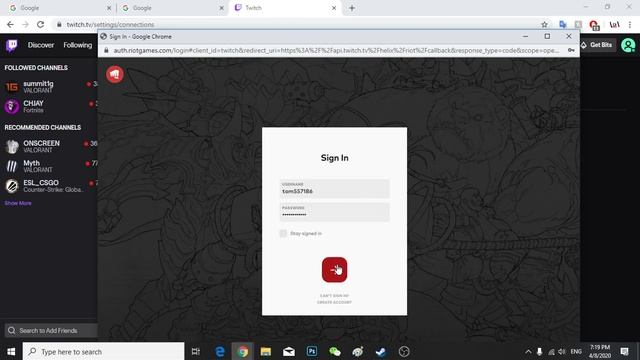The image size is (640, 360).
Task: Go back in Chrome
Action: pyautogui.click(x=10, y=24)
